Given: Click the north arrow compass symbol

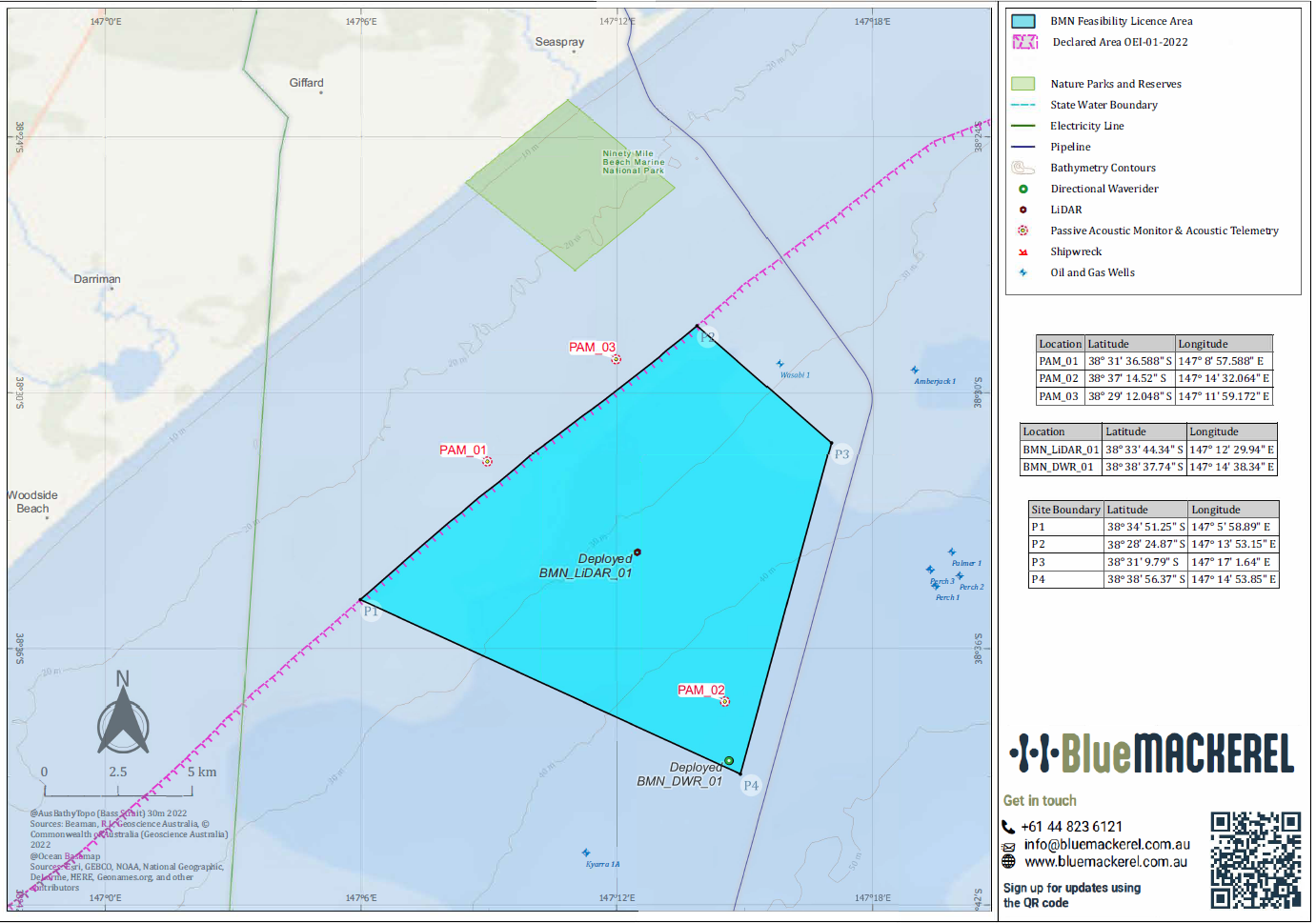Looking at the screenshot, I should [123, 713].
